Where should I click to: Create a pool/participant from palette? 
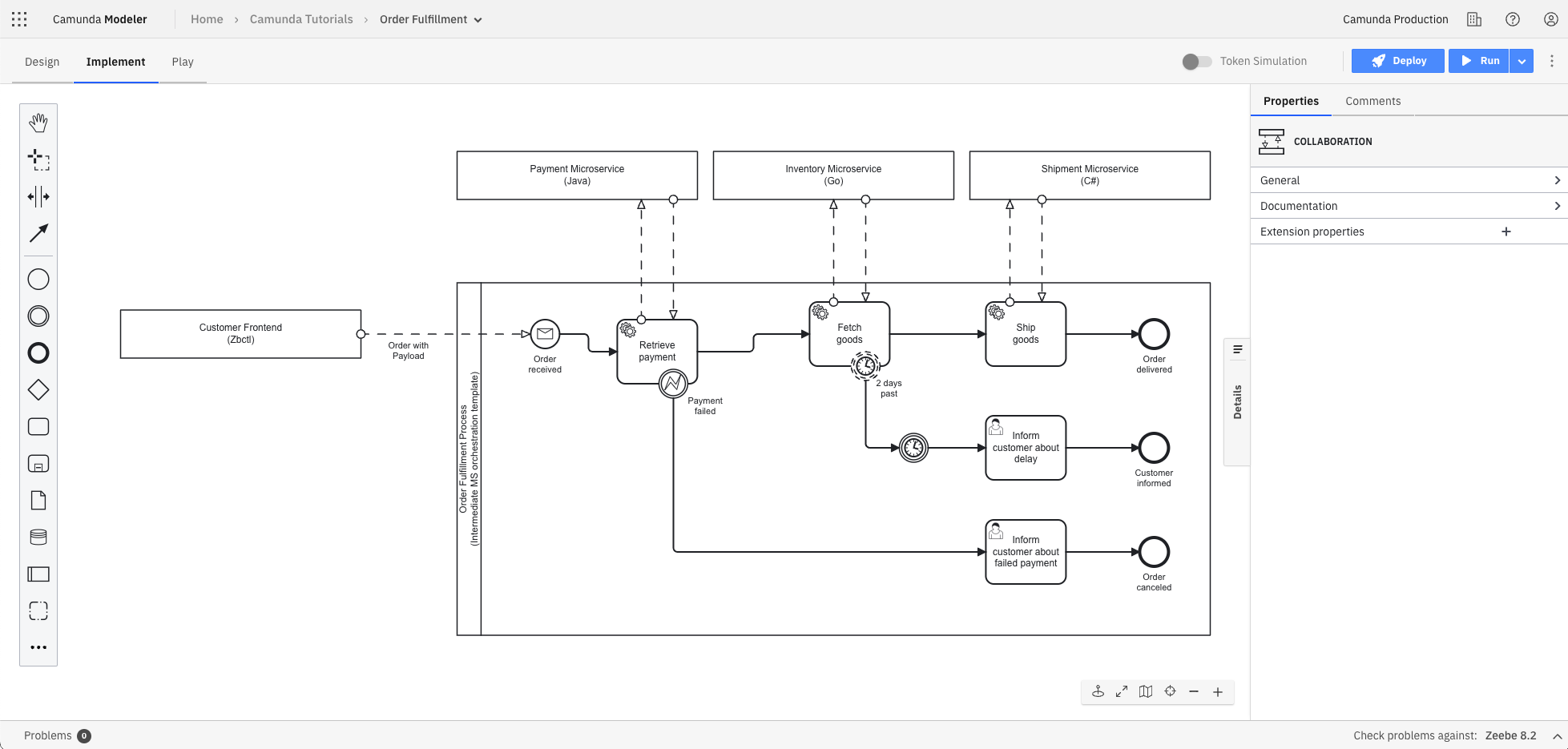pyautogui.click(x=38, y=574)
